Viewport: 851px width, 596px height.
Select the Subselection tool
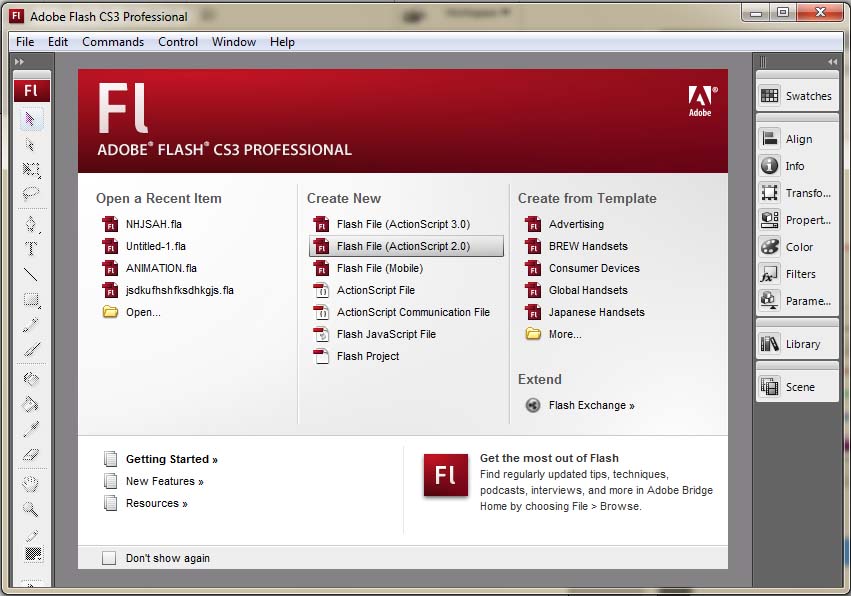point(30,144)
